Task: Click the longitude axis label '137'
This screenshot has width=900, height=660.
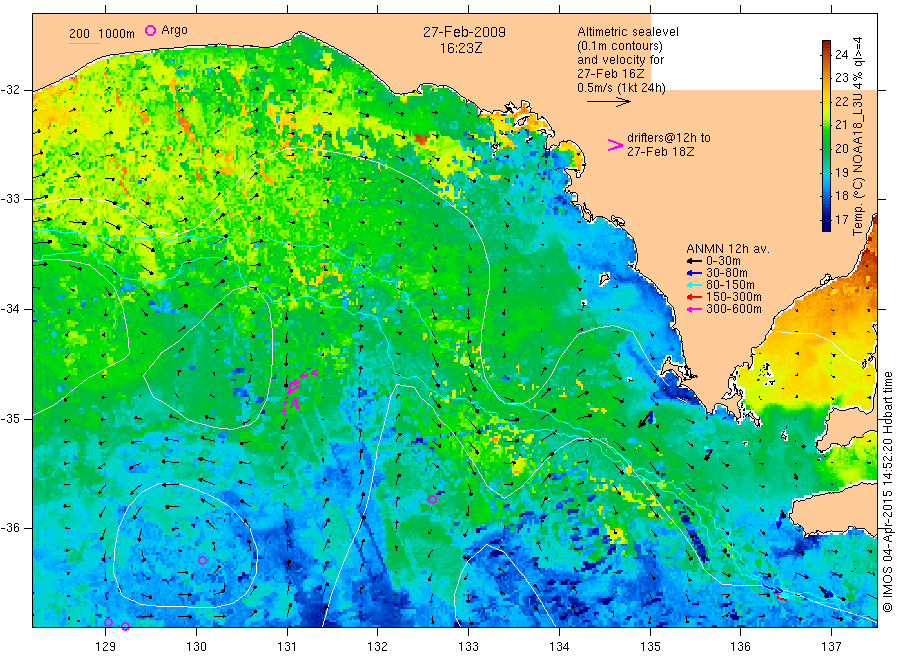Action: pos(831,647)
